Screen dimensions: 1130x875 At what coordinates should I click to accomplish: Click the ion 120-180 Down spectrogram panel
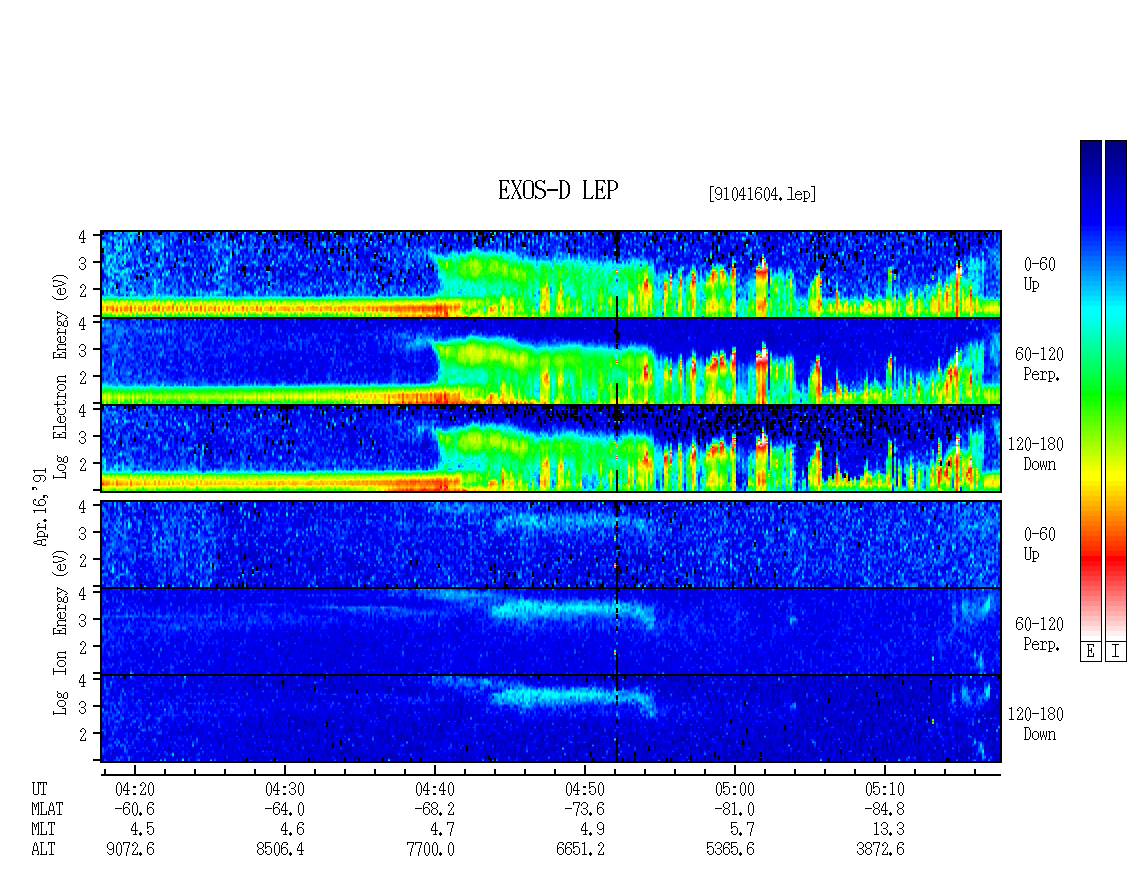[x=551, y=719]
